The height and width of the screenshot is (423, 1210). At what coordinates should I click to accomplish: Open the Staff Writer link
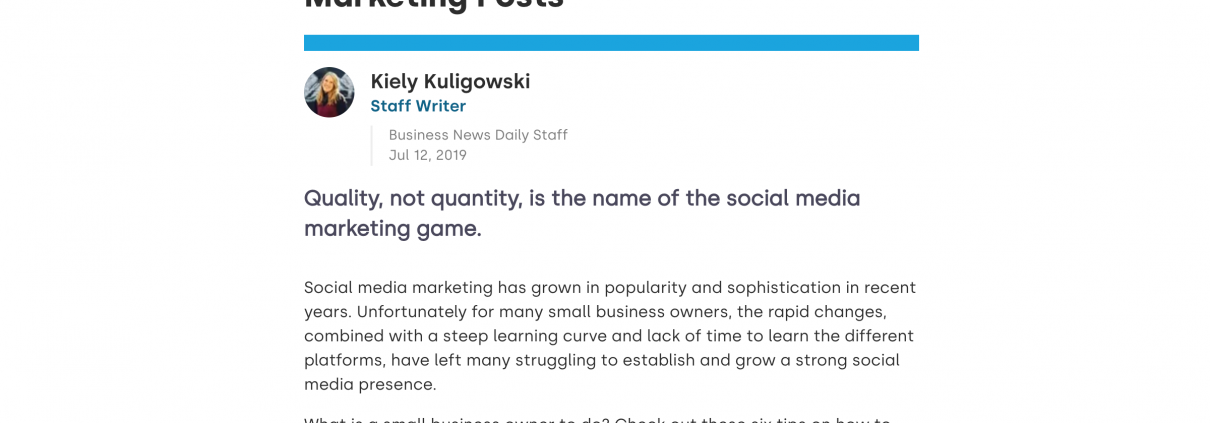[x=418, y=106]
